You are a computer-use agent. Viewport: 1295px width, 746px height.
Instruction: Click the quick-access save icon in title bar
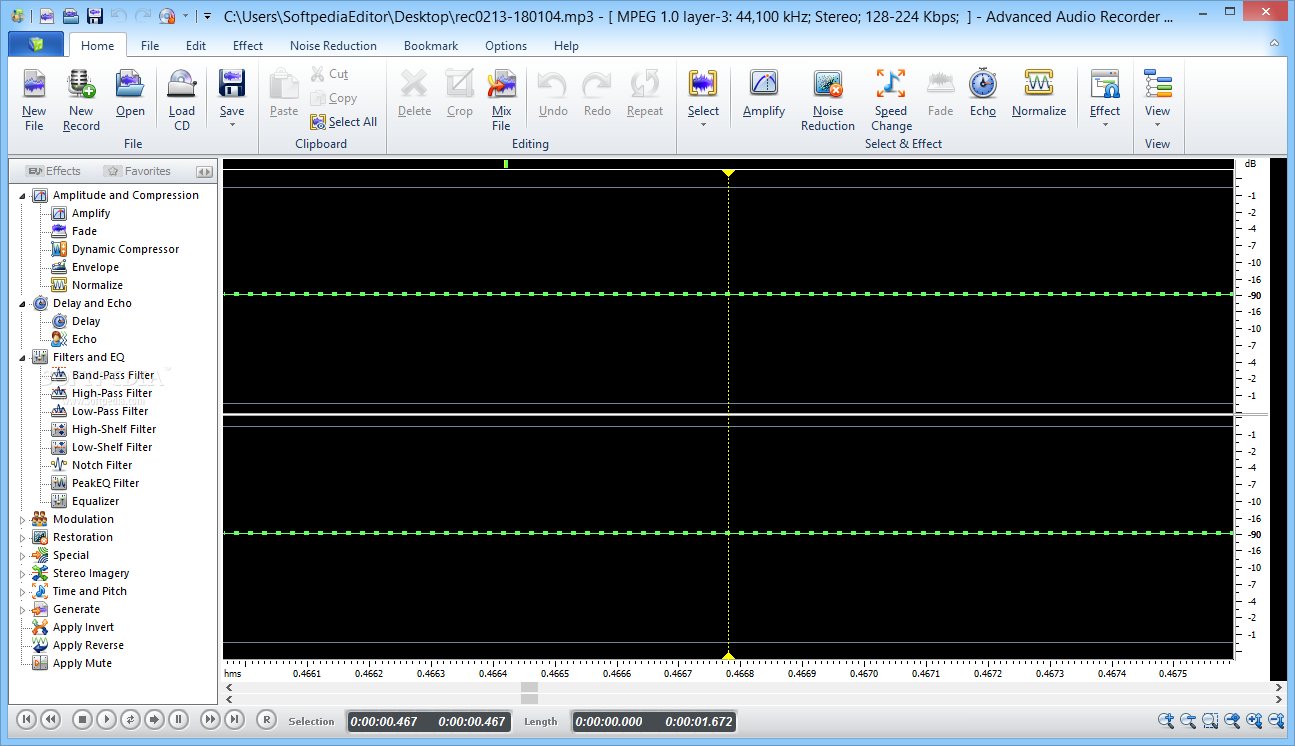pos(94,16)
